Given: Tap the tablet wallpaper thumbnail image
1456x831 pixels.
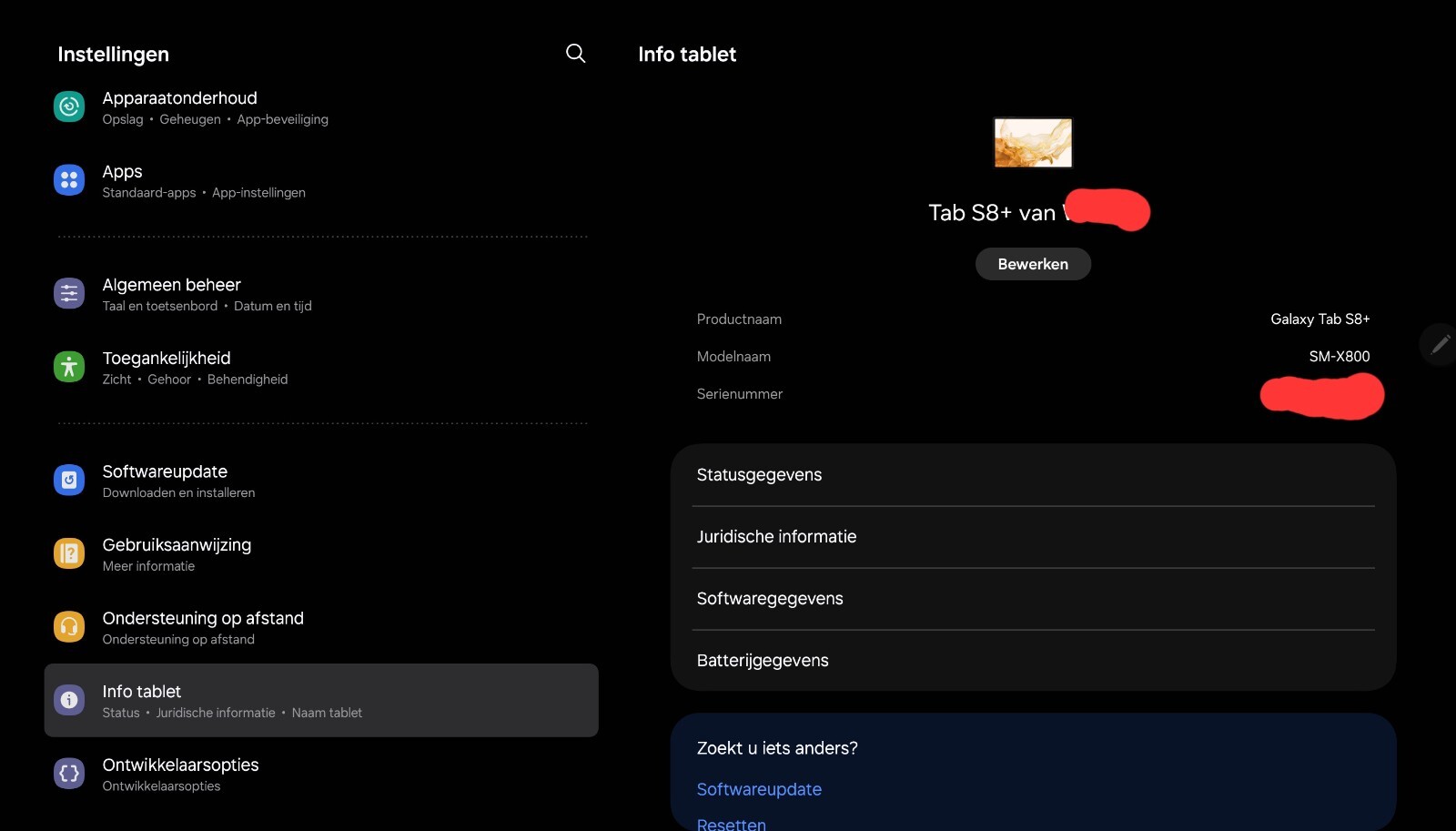Looking at the screenshot, I should coord(1033,143).
